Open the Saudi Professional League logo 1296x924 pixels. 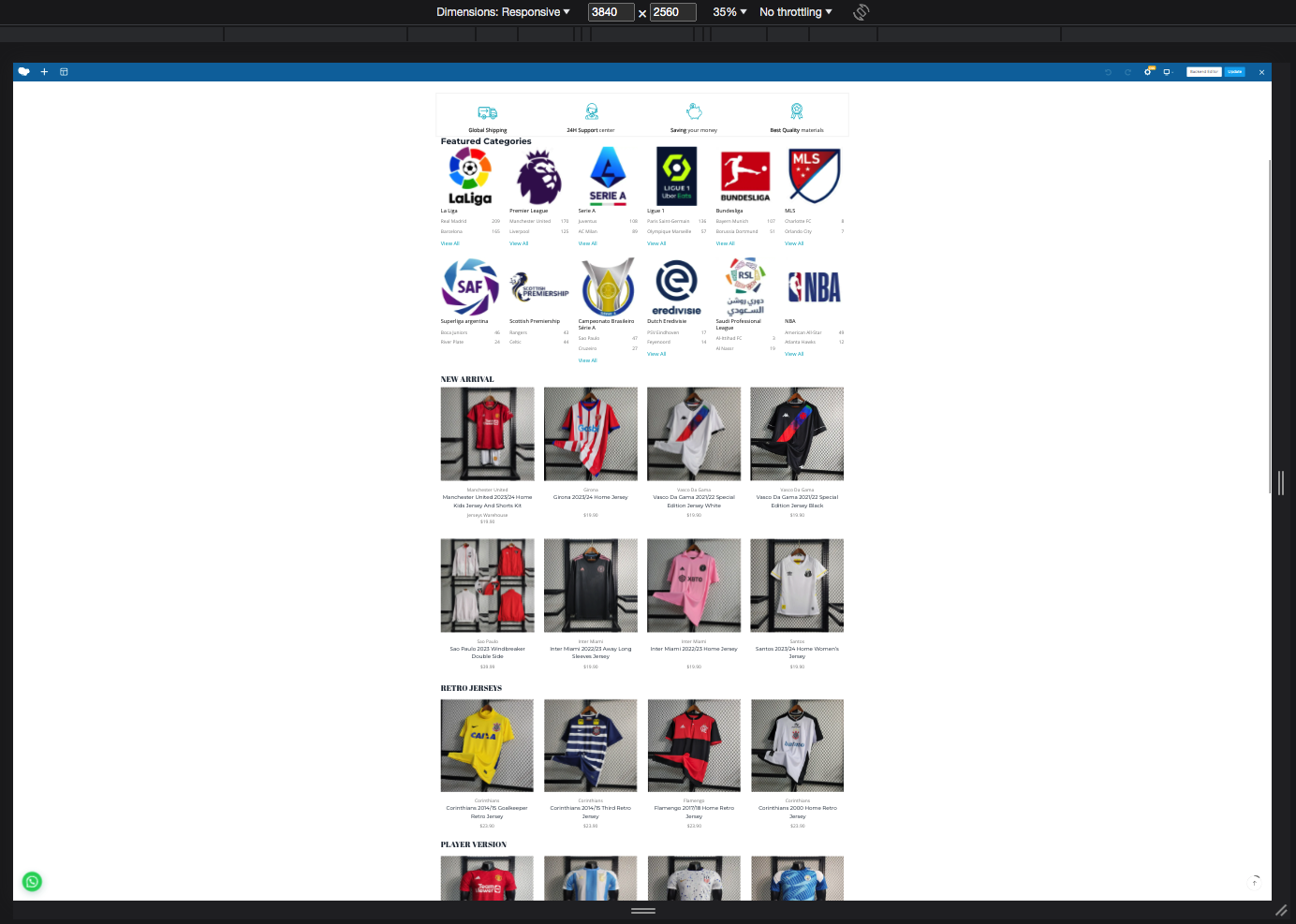click(745, 286)
